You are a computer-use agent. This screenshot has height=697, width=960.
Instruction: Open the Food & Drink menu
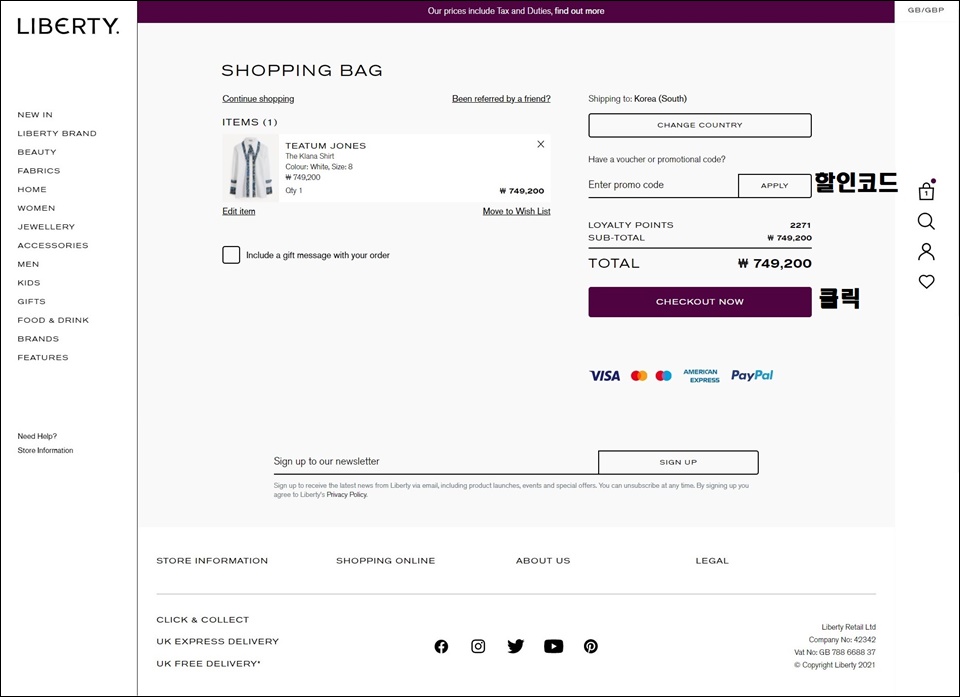point(53,320)
